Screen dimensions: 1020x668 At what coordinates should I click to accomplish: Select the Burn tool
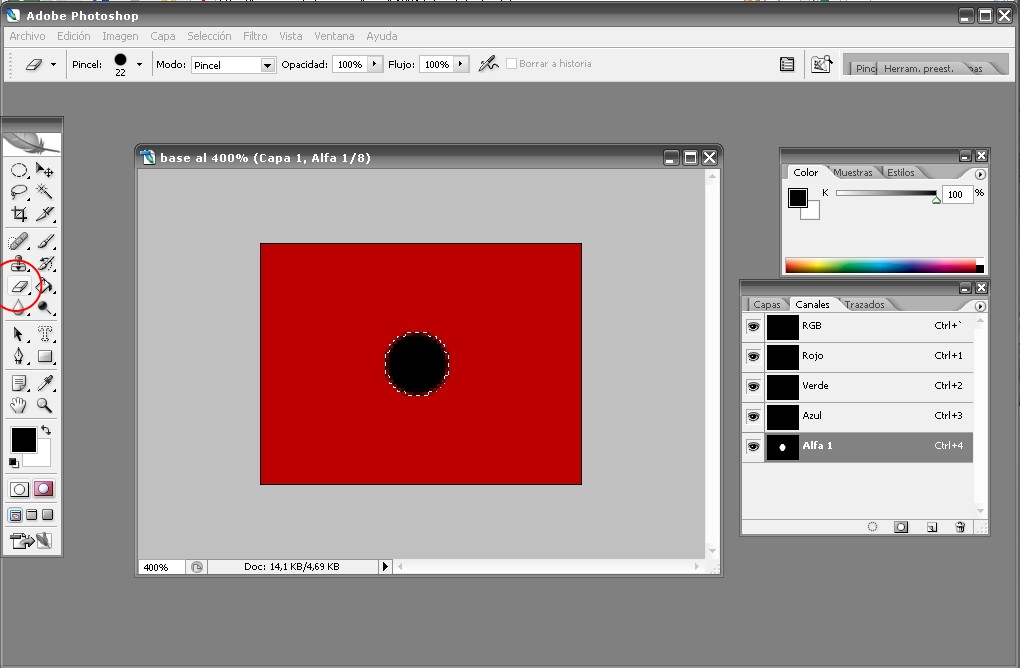(44, 307)
